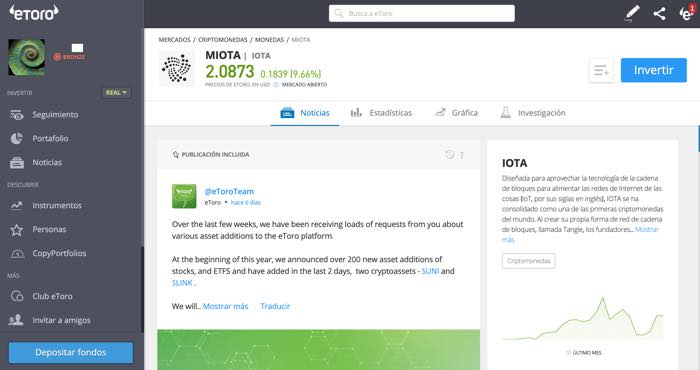Click MONEDAS breadcrumb link
This screenshot has width=700, height=370.
click(269, 40)
